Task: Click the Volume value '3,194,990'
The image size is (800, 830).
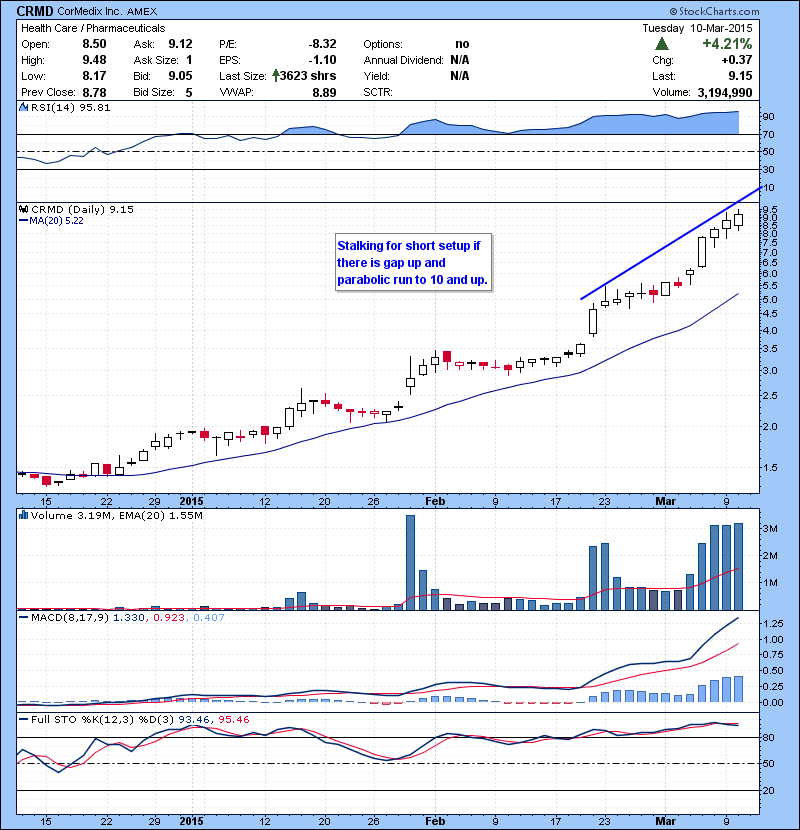Action: [725, 93]
